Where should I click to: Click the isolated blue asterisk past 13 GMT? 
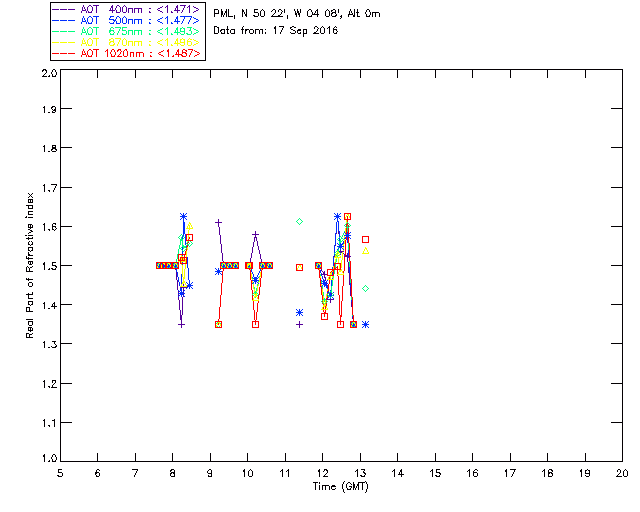pos(366,325)
